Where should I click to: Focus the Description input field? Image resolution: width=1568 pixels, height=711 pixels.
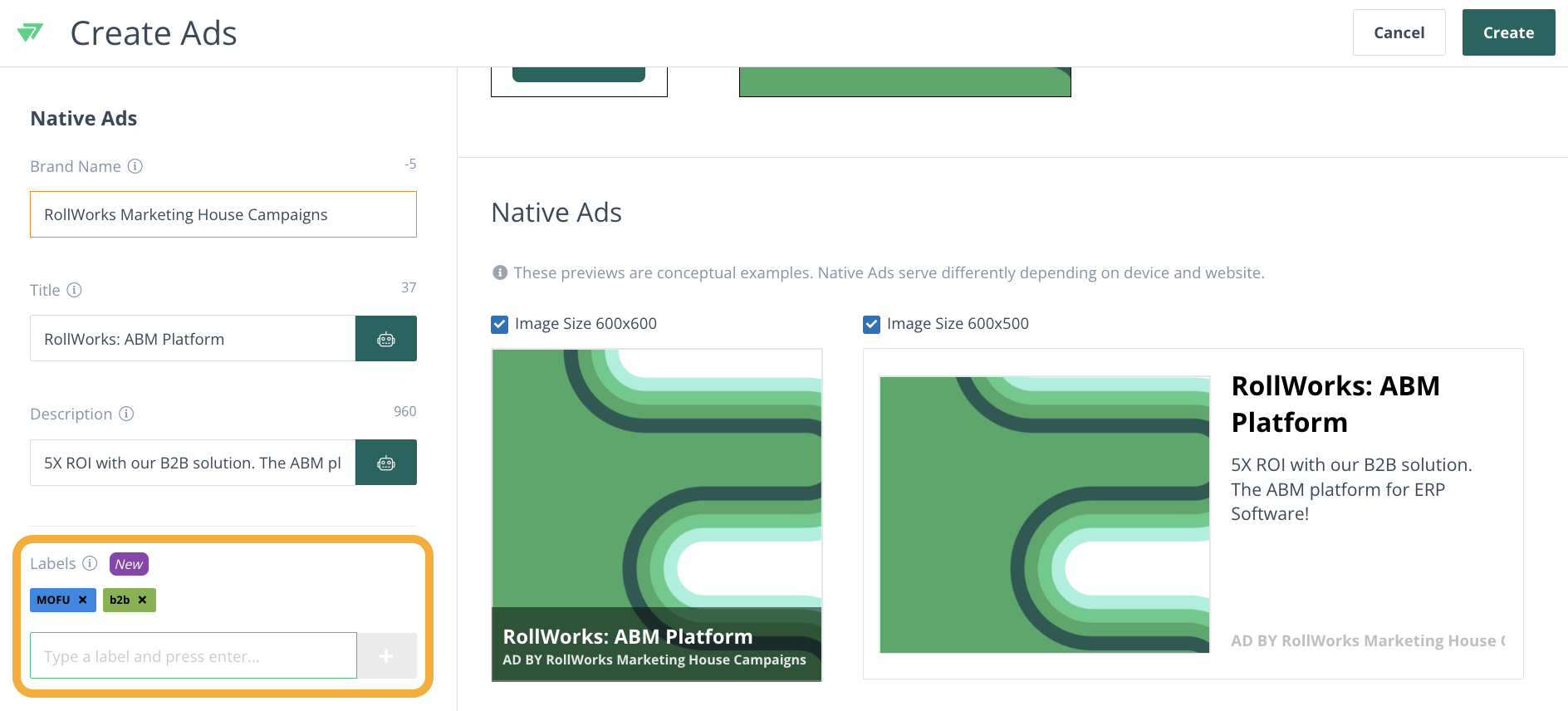coord(193,463)
